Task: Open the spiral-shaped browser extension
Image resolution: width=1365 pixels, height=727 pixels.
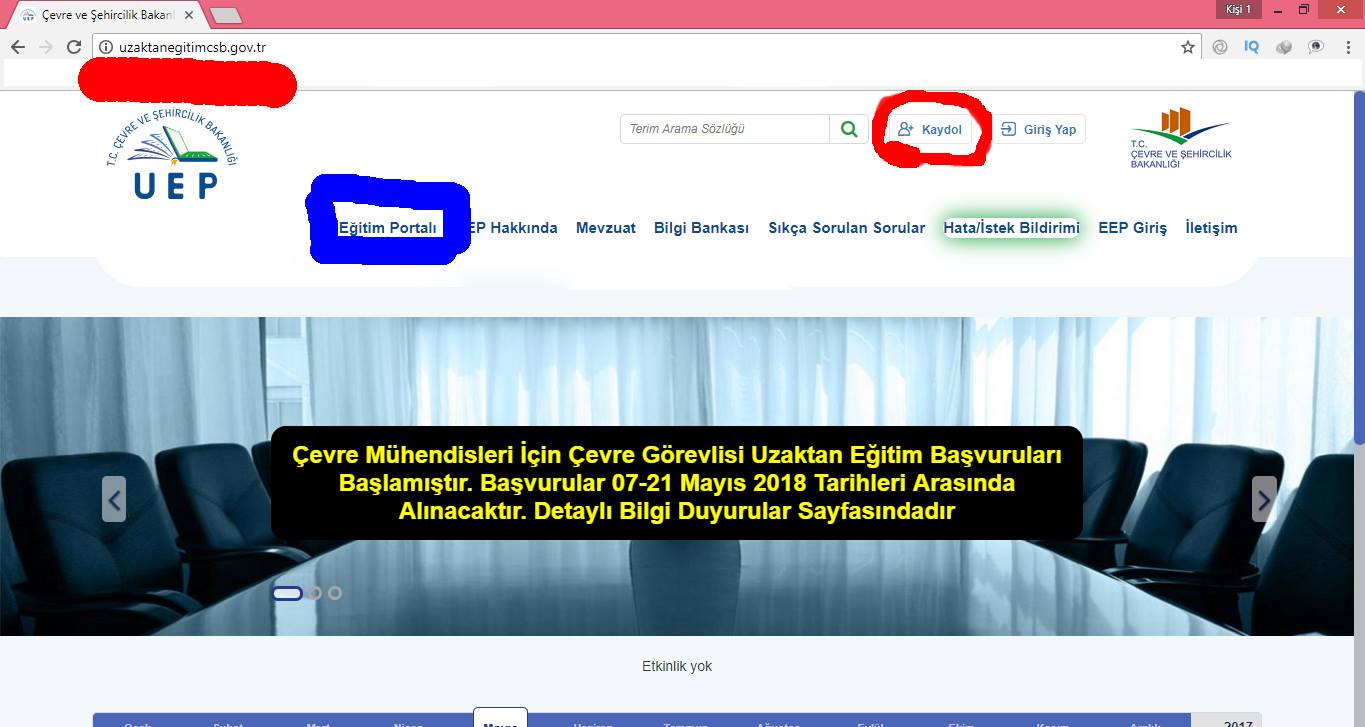Action: 1220,47
